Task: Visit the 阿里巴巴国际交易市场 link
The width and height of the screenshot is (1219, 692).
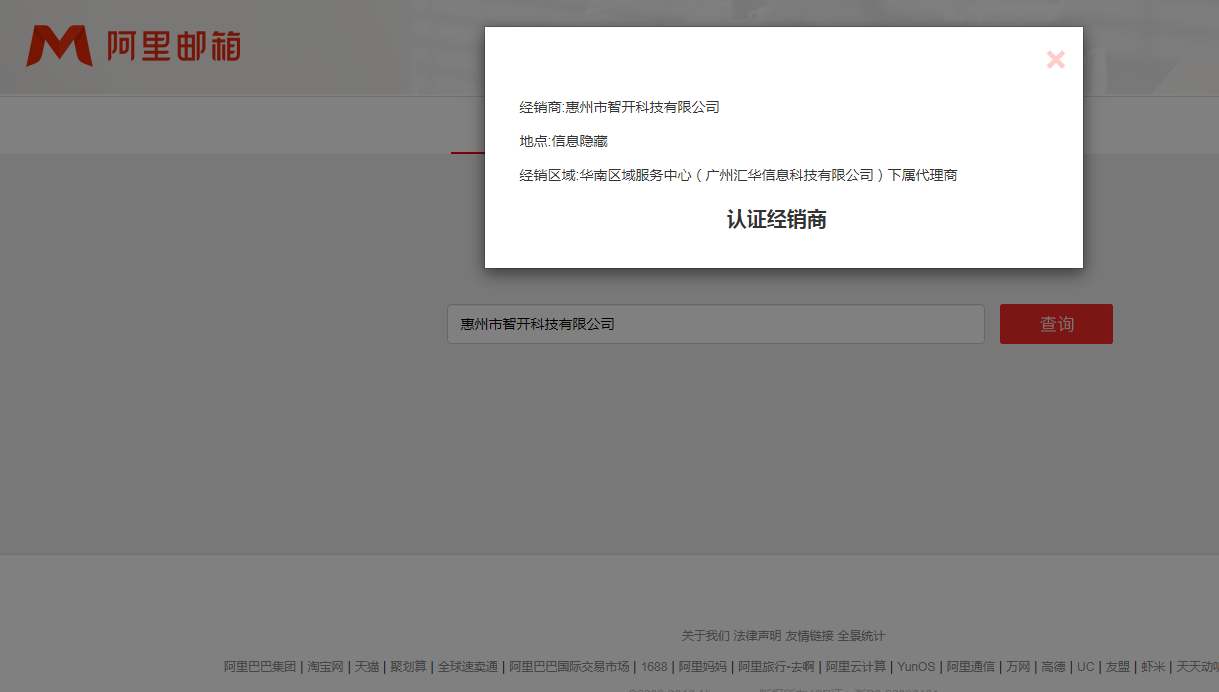Action: tap(569, 667)
